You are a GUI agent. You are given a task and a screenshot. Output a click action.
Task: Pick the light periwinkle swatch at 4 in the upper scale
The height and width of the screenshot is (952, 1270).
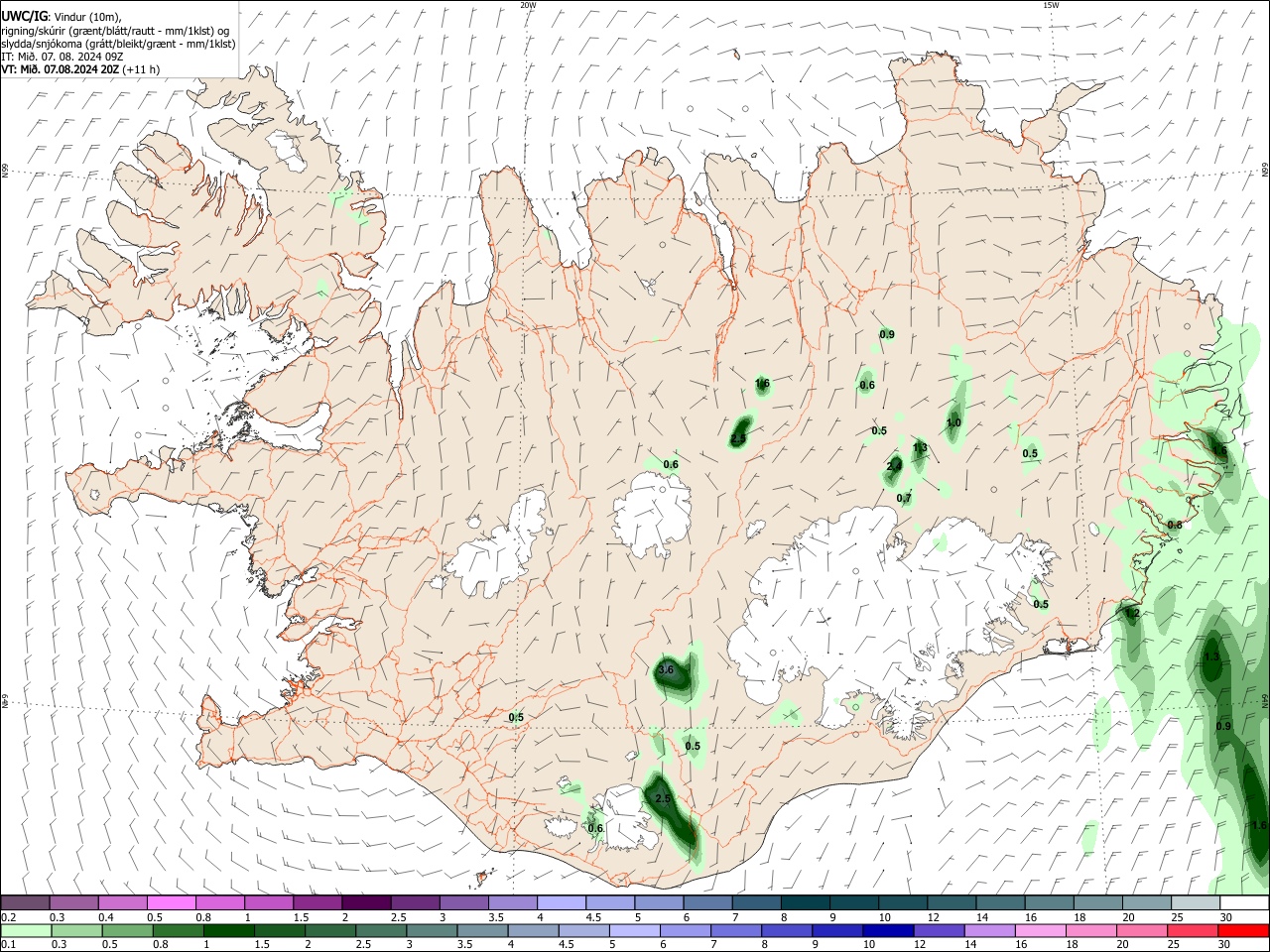coord(561,903)
